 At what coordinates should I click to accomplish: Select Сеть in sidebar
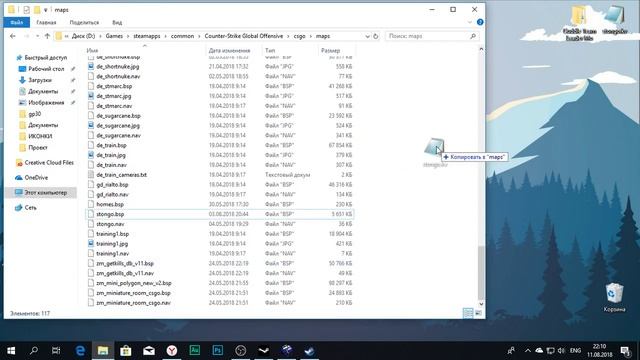click(31, 208)
